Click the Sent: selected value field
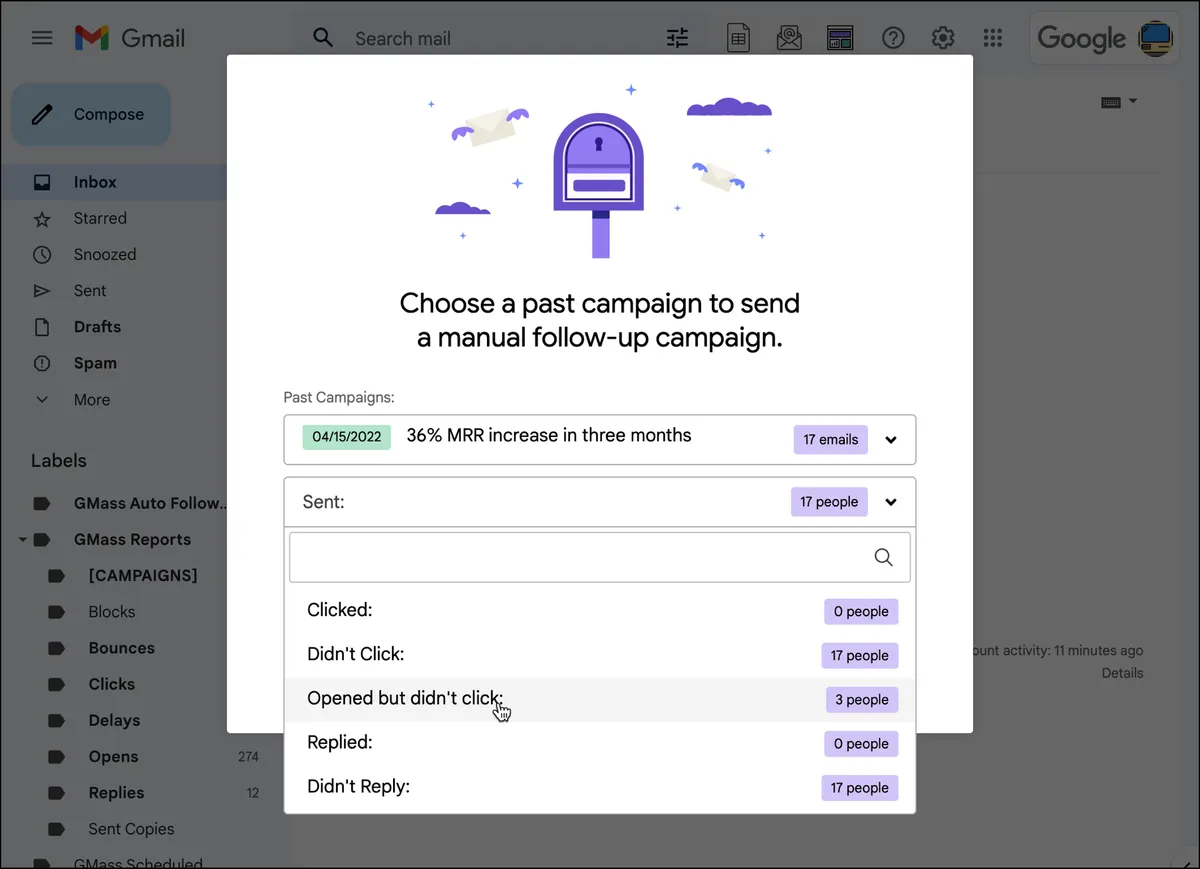This screenshot has height=869, width=1200. coord(600,502)
